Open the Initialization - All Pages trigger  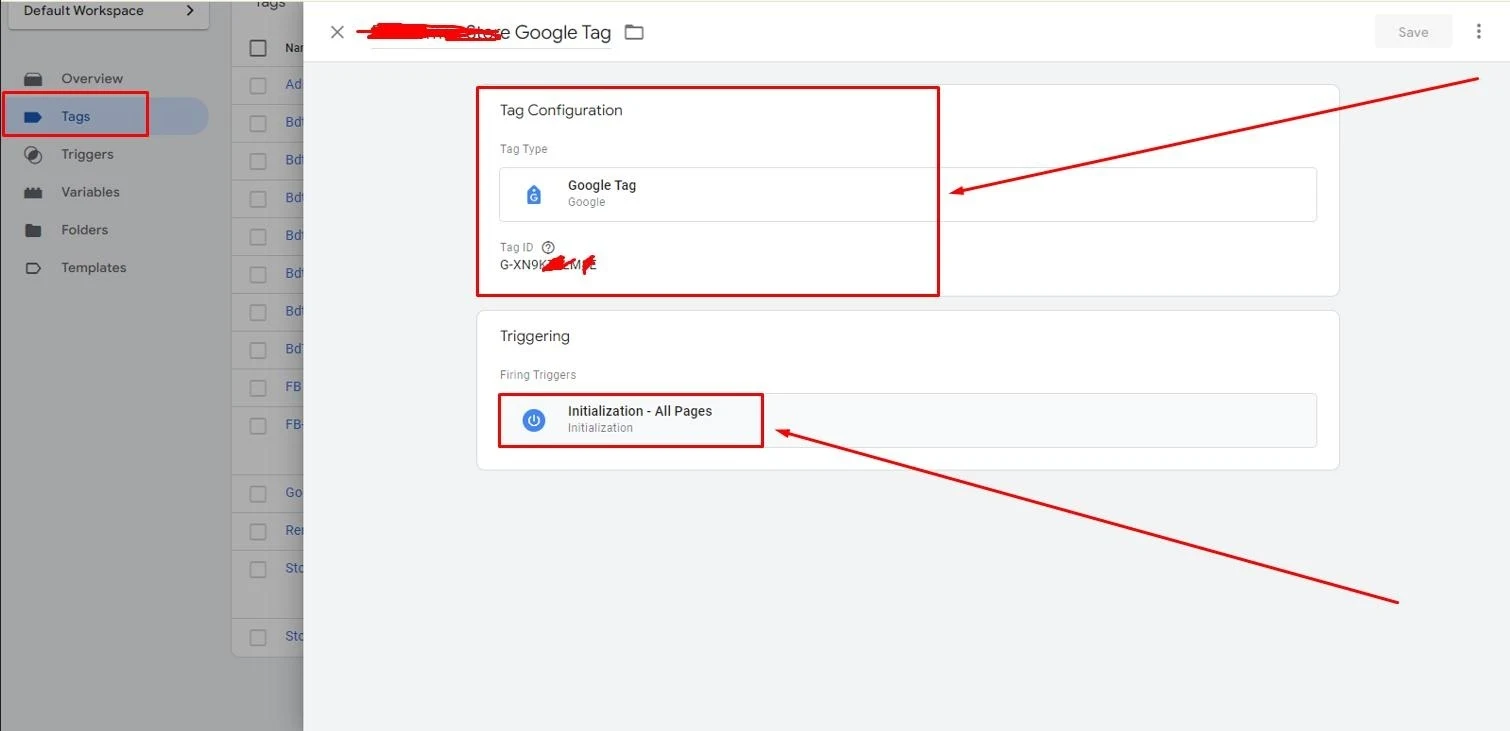(x=907, y=420)
